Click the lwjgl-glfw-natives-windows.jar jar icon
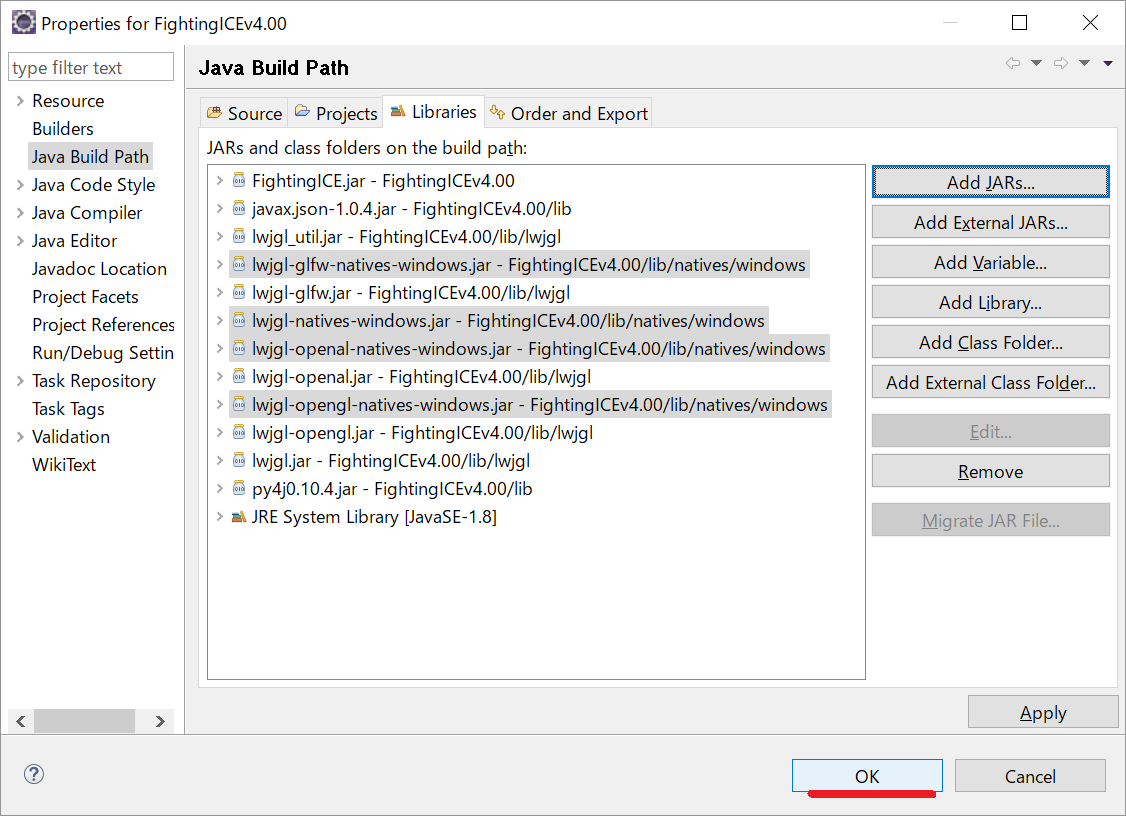The image size is (1126, 816). 239,265
